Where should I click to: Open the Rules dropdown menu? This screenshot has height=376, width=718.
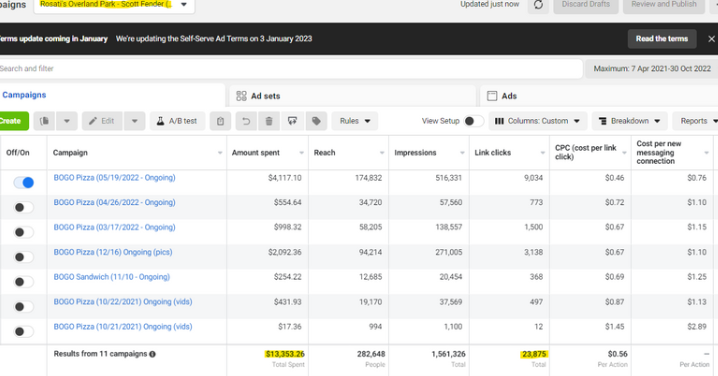[x=354, y=121]
